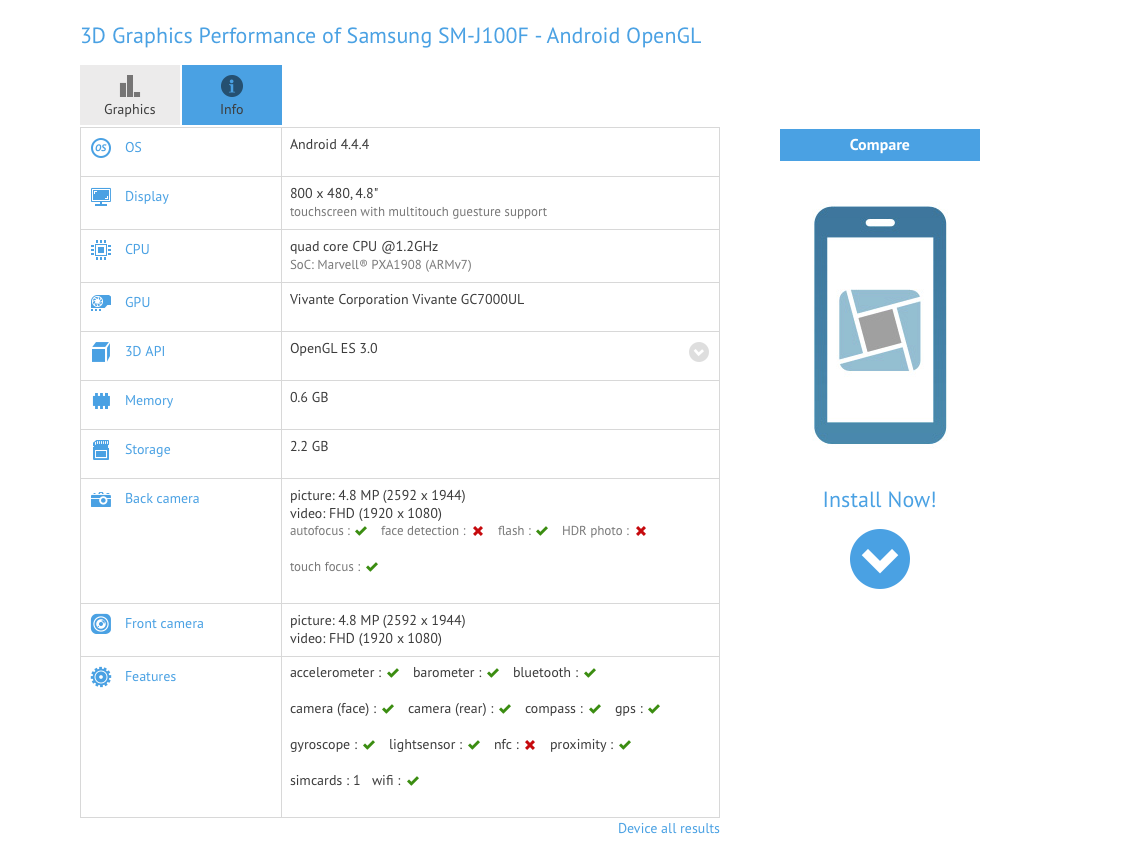Click the page title 3D Graphics Performance
The image size is (1135, 851).
point(391,36)
